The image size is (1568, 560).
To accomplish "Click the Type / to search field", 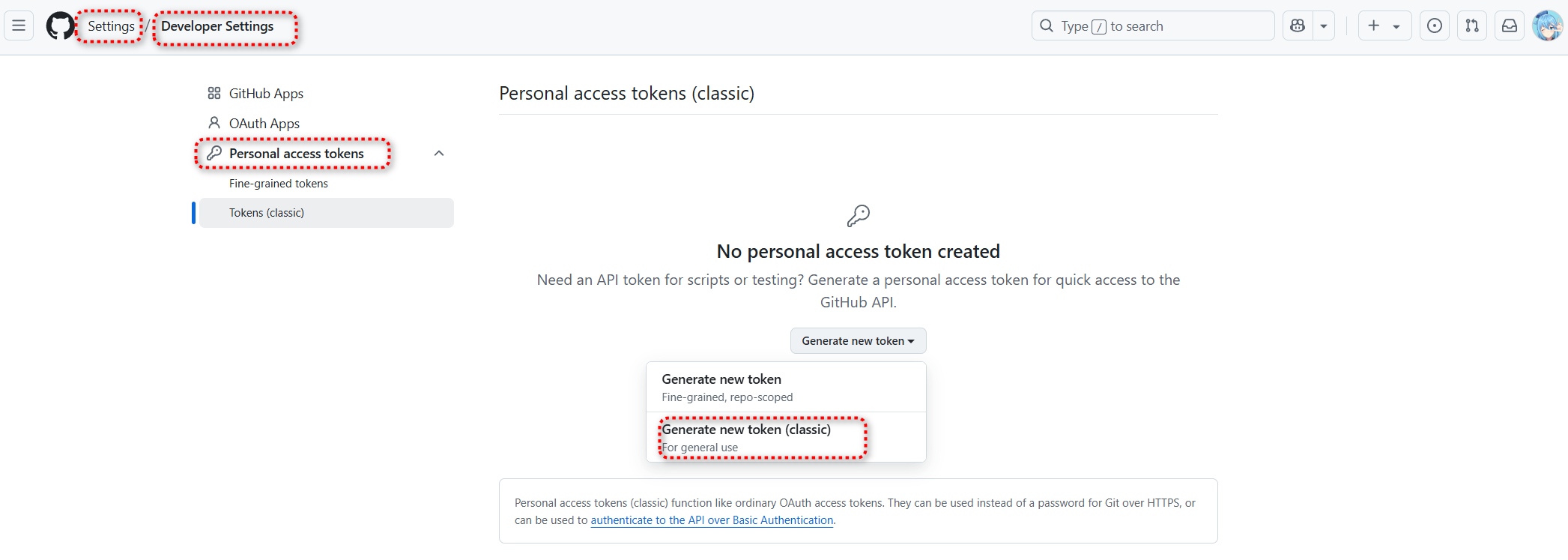I will [x=1153, y=25].
